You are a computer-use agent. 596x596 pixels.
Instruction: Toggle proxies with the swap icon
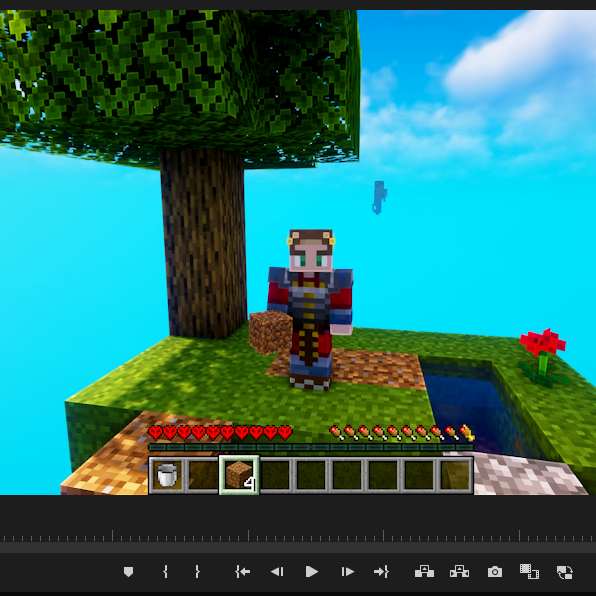[564, 572]
